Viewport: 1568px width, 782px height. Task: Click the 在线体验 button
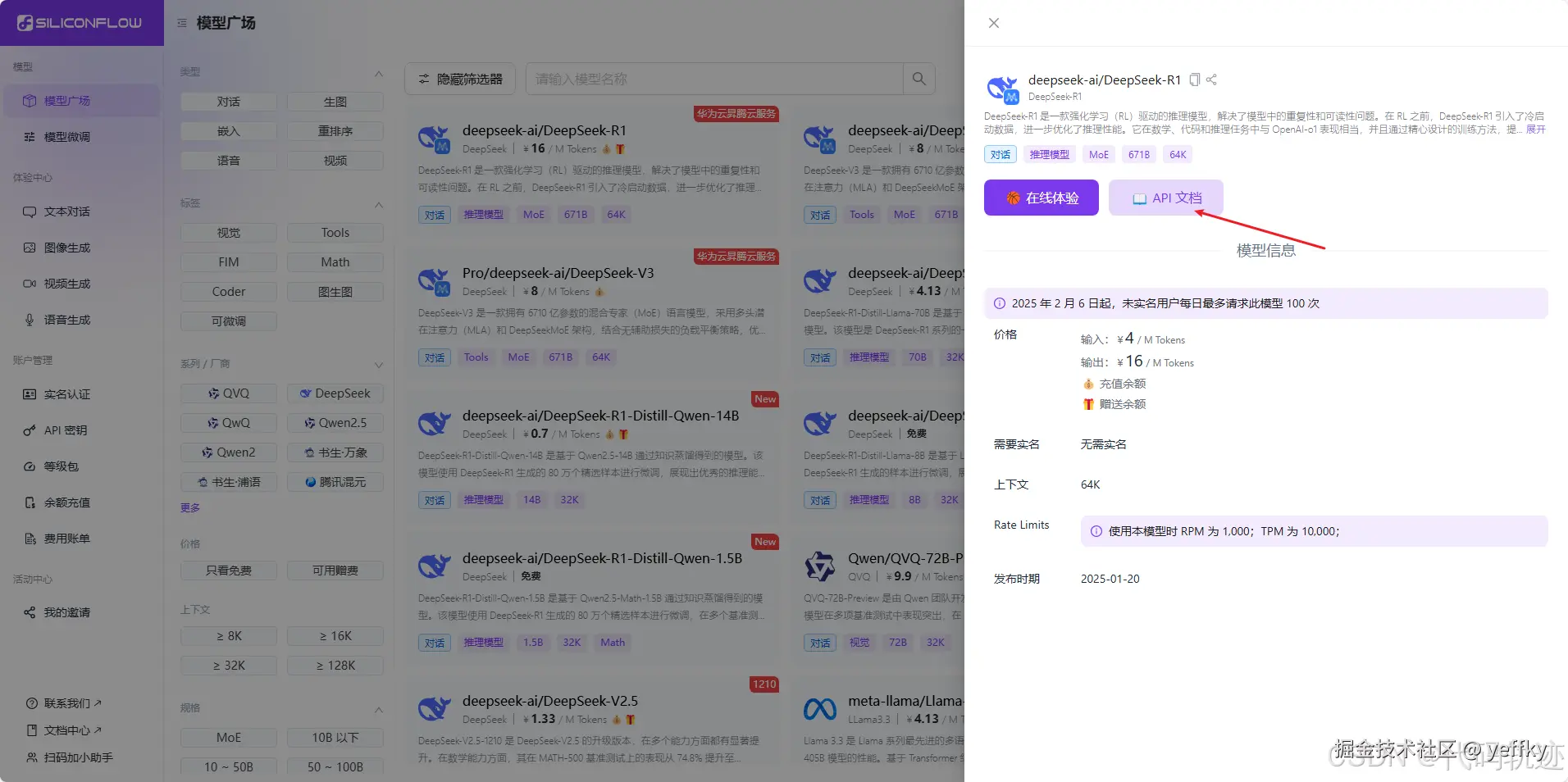(x=1042, y=198)
